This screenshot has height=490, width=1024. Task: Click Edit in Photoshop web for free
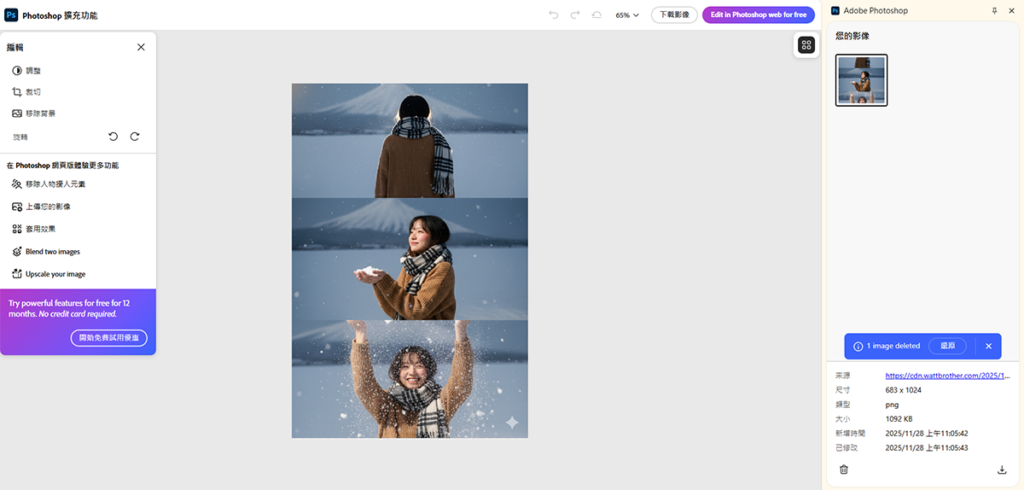[x=758, y=15]
